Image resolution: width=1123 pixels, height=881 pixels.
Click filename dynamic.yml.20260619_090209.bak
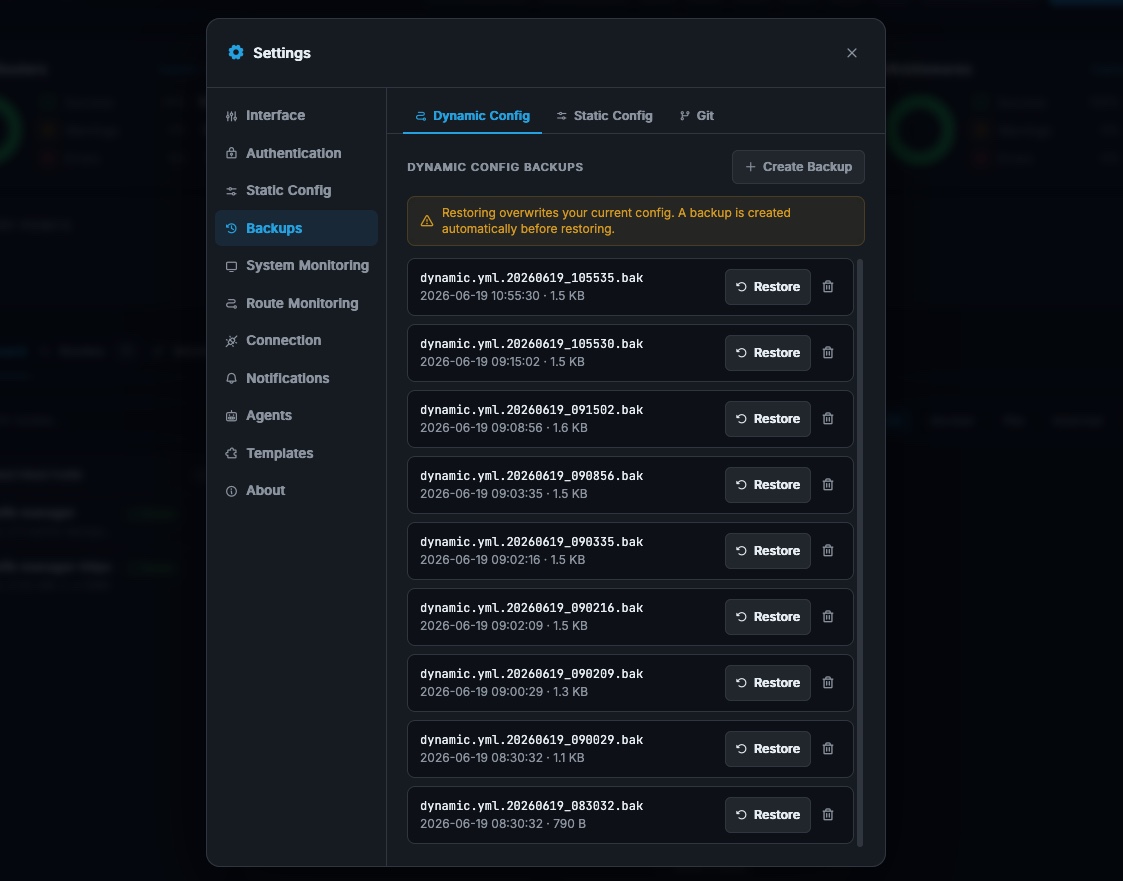point(531,673)
